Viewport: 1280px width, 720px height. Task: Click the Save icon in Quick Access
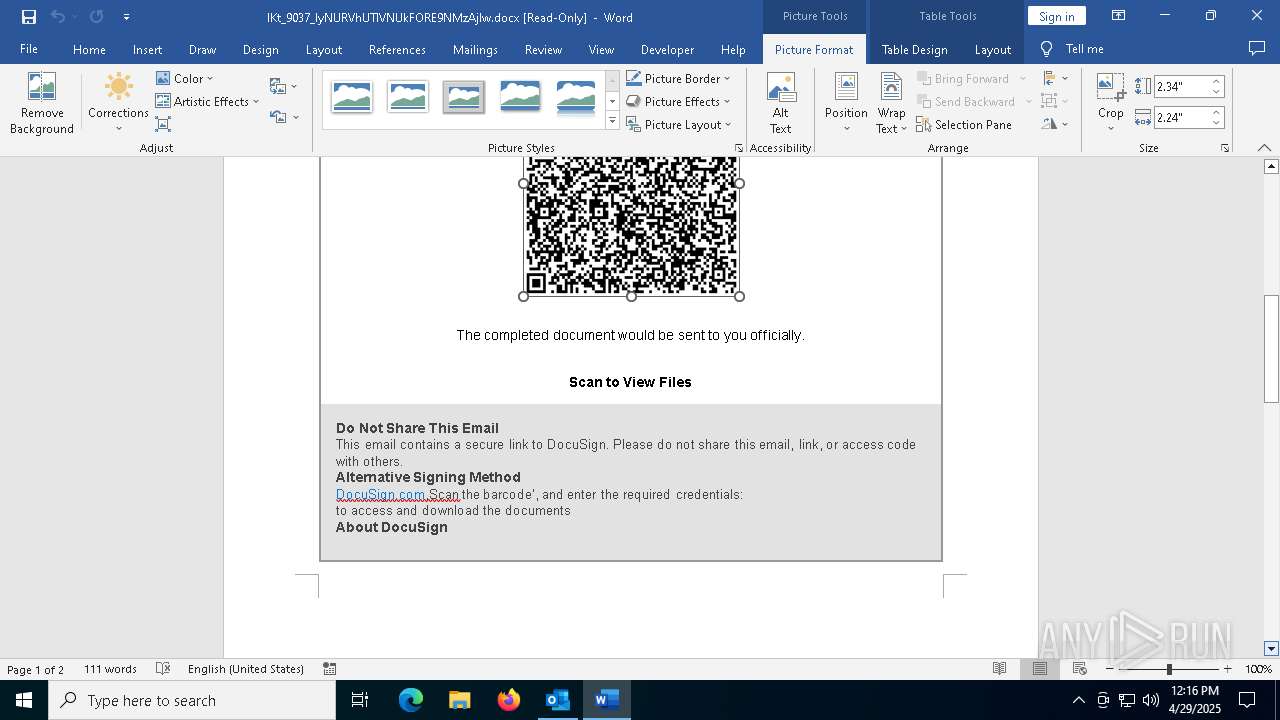tap(28, 16)
